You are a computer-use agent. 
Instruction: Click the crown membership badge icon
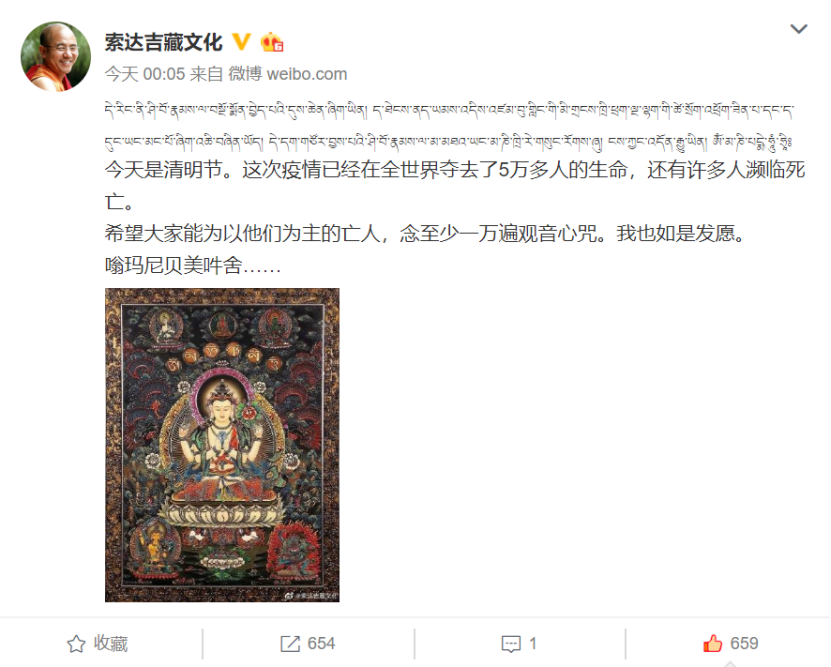pos(272,42)
